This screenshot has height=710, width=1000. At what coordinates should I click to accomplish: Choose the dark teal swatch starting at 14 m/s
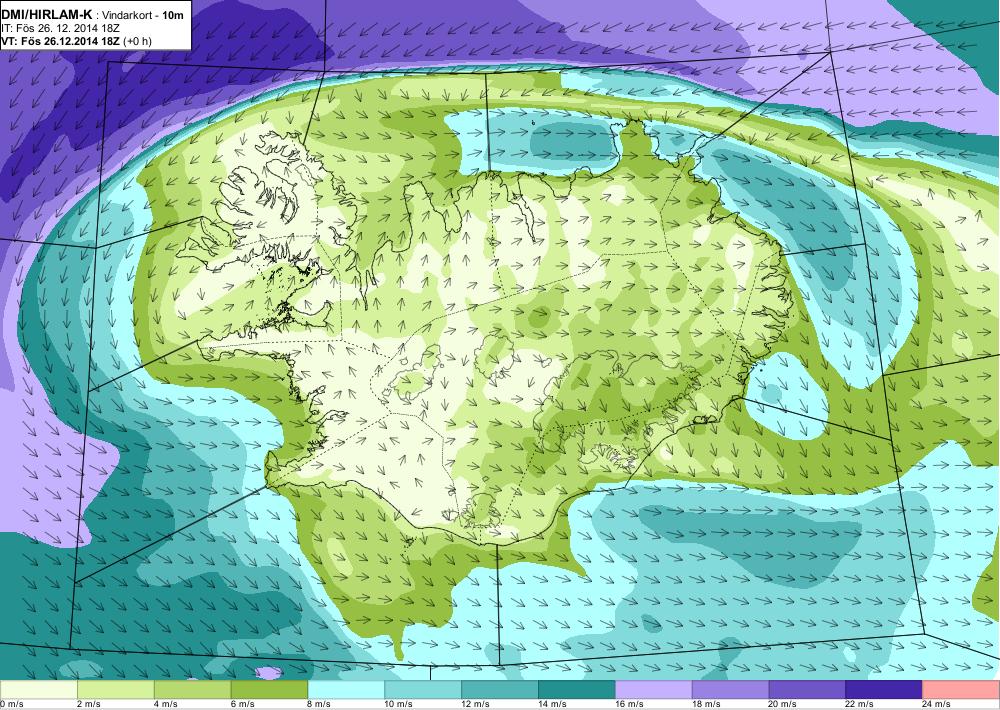click(577, 690)
